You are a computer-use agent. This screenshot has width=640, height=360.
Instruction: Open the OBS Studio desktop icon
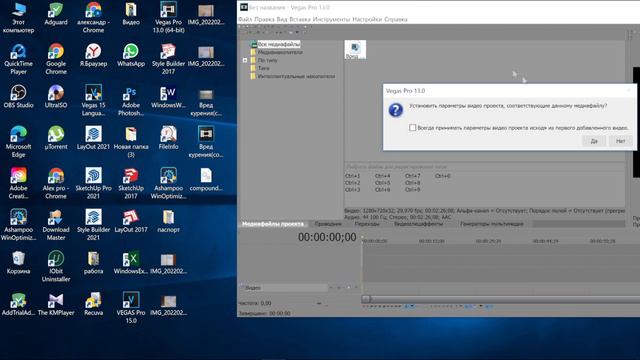click(x=18, y=96)
